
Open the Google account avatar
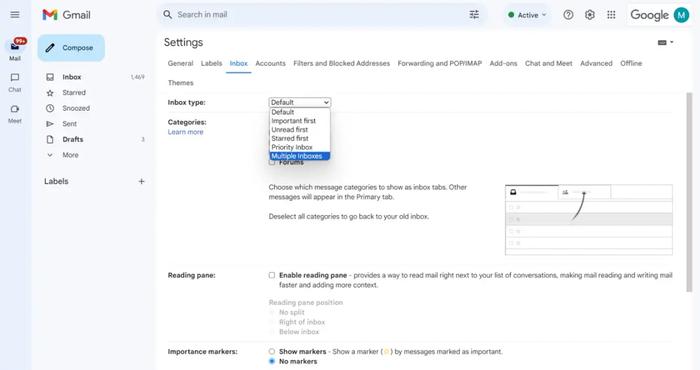(681, 15)
